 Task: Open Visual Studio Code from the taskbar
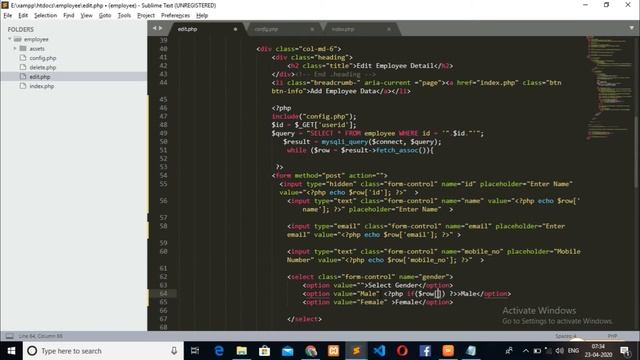tap(379, 351)
